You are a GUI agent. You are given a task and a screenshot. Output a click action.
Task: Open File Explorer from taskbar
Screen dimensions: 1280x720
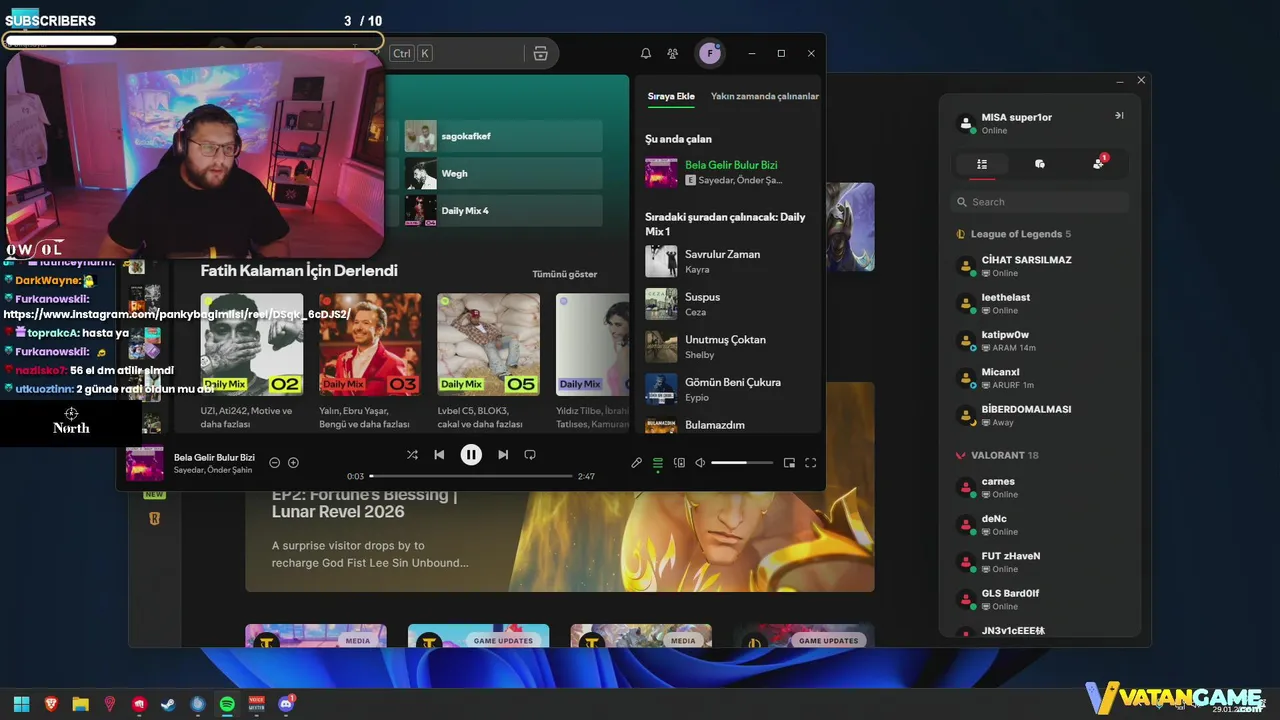[x=80, y=704]
